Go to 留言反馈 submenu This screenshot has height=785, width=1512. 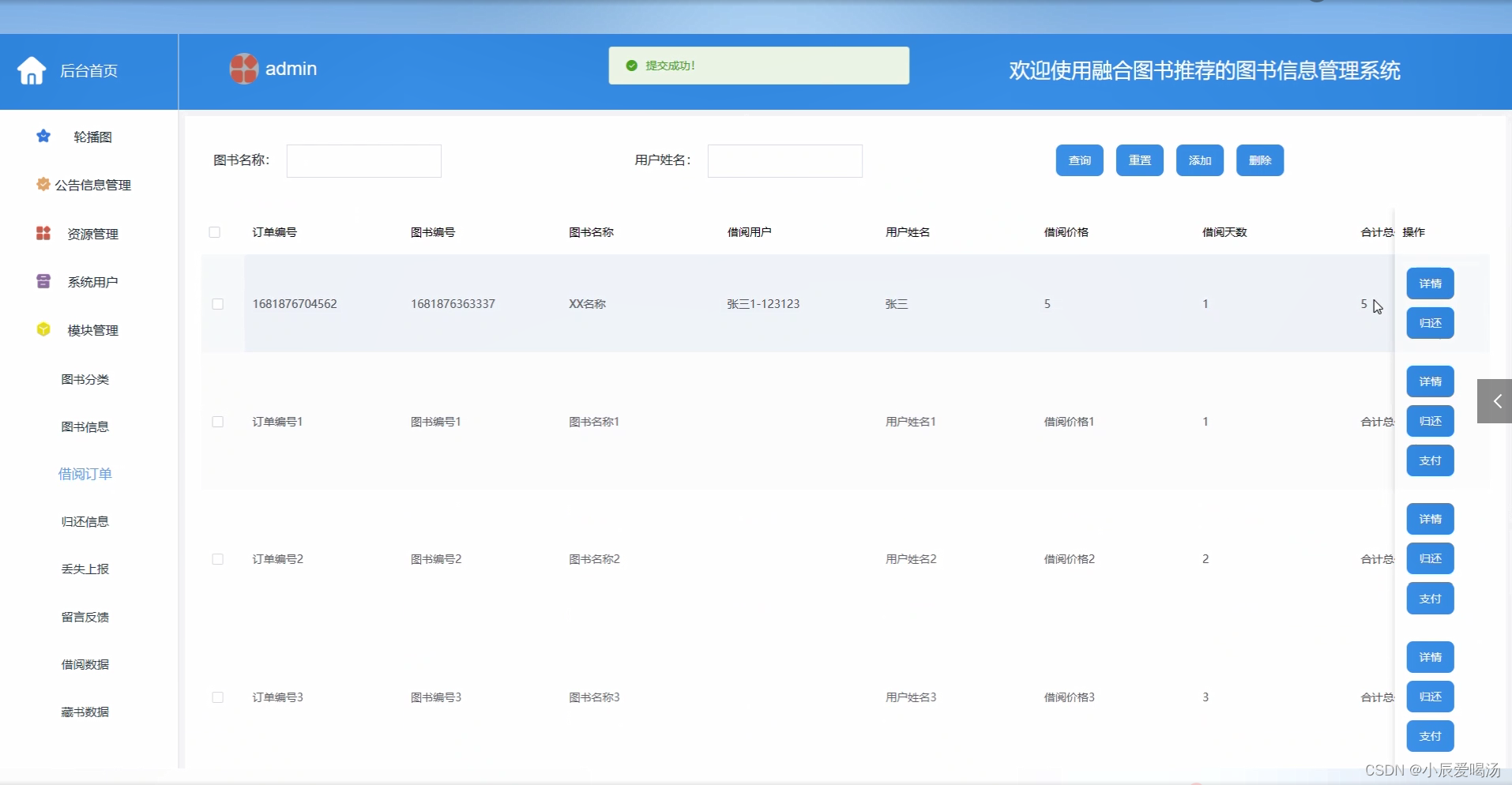pos(85,617)
